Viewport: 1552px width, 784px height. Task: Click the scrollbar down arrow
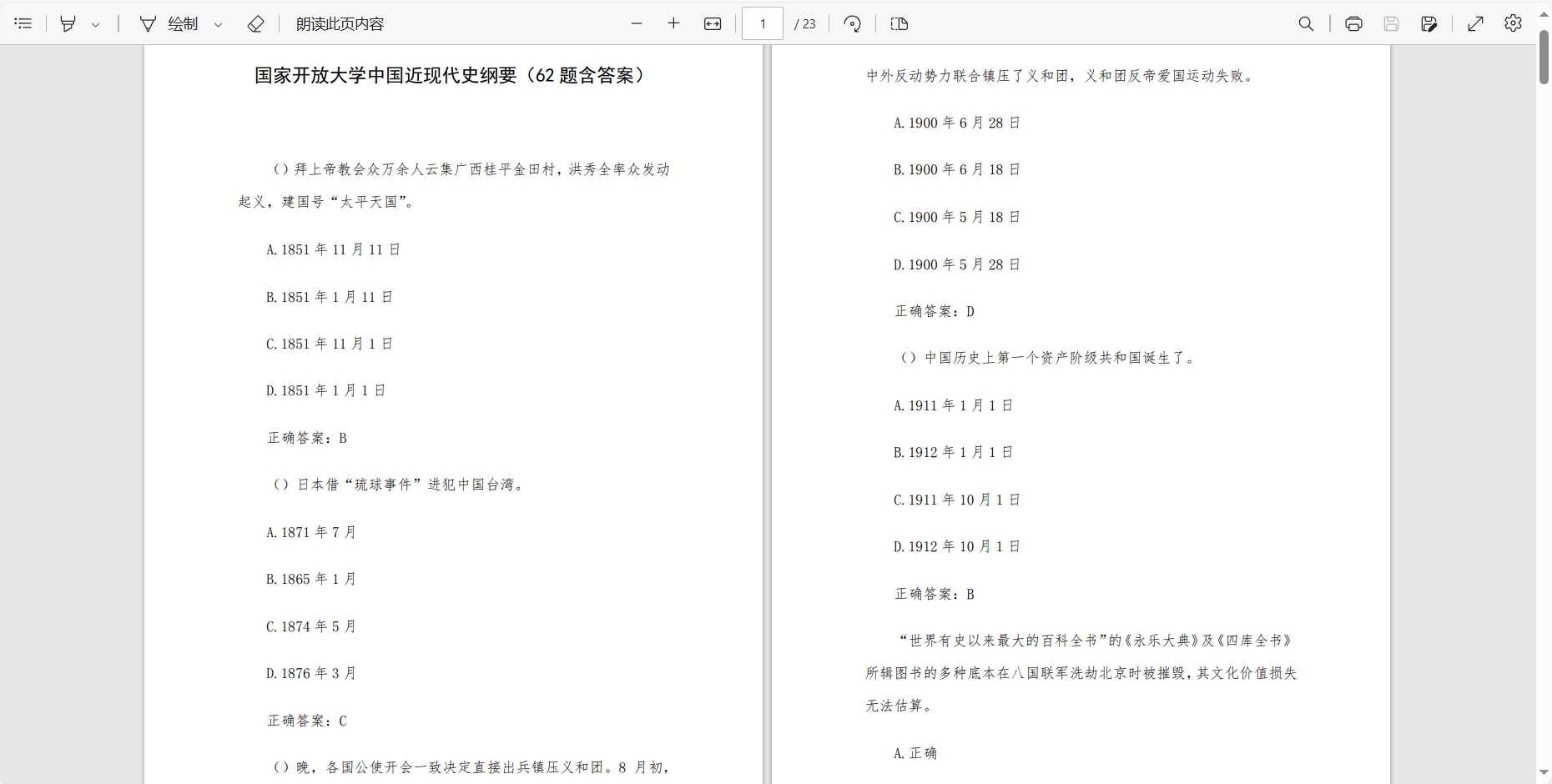[1544, 773]
